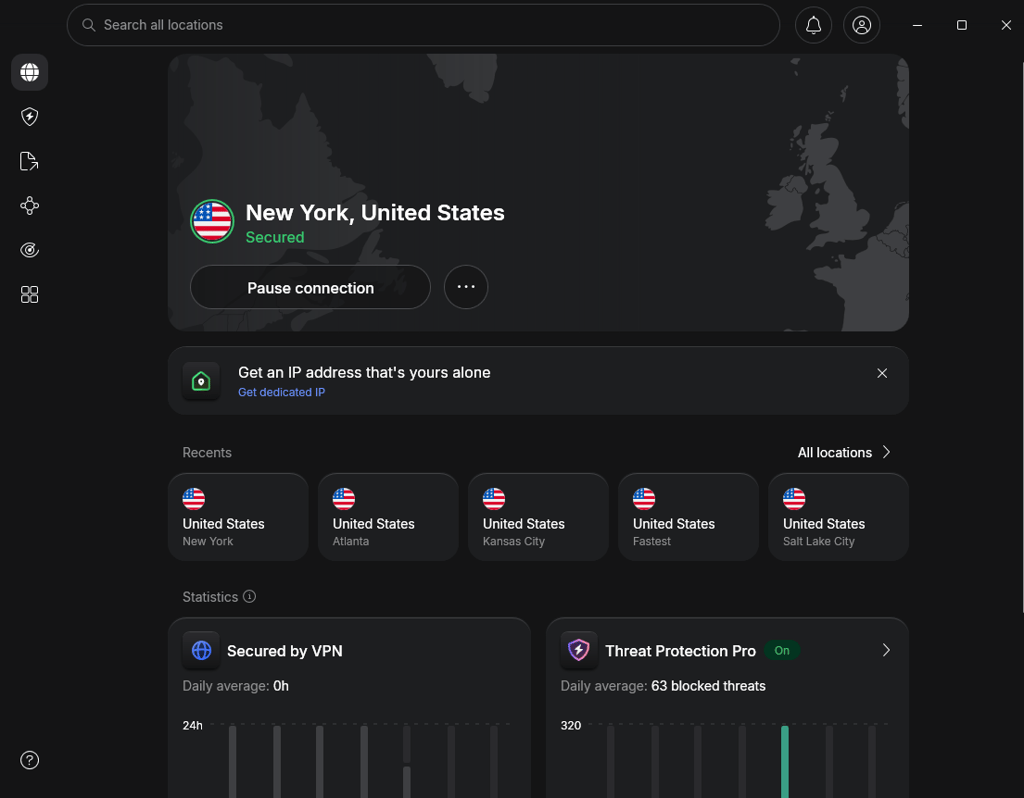Click the Recents section label
The image size is (1024, 798).
tap(207, 453)
